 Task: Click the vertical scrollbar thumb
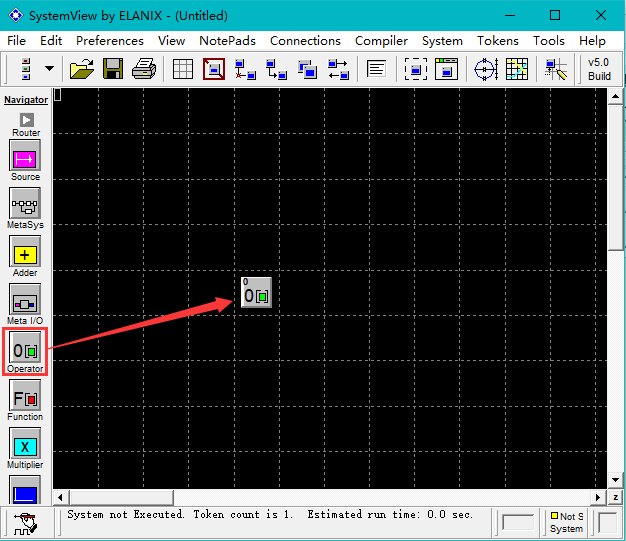pos(615,178)
